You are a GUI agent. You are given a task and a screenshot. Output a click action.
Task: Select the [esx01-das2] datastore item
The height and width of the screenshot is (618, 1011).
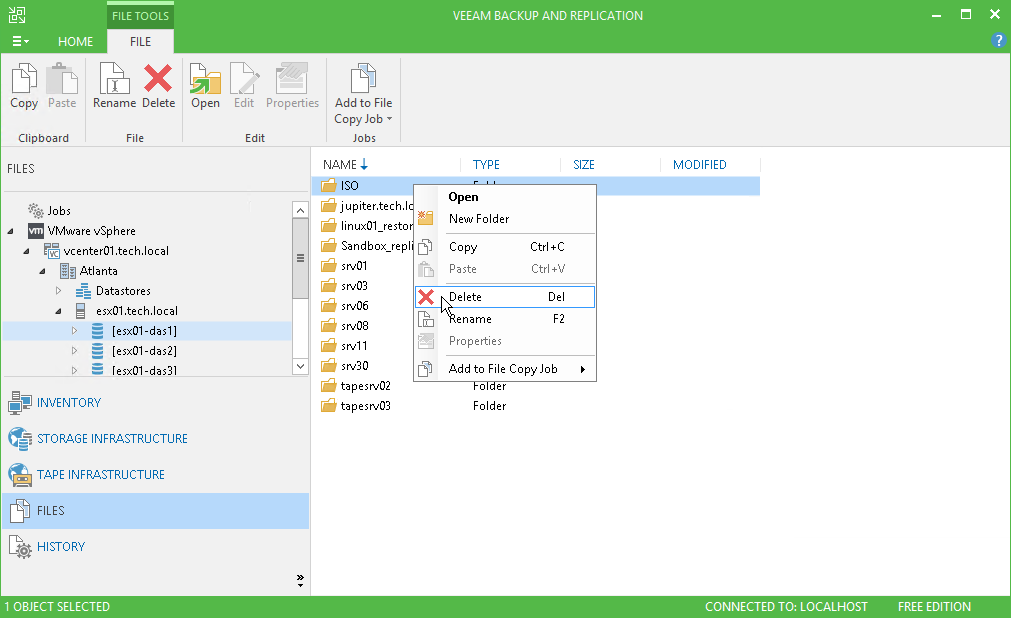pyautogui.click(x=144, y=351)
